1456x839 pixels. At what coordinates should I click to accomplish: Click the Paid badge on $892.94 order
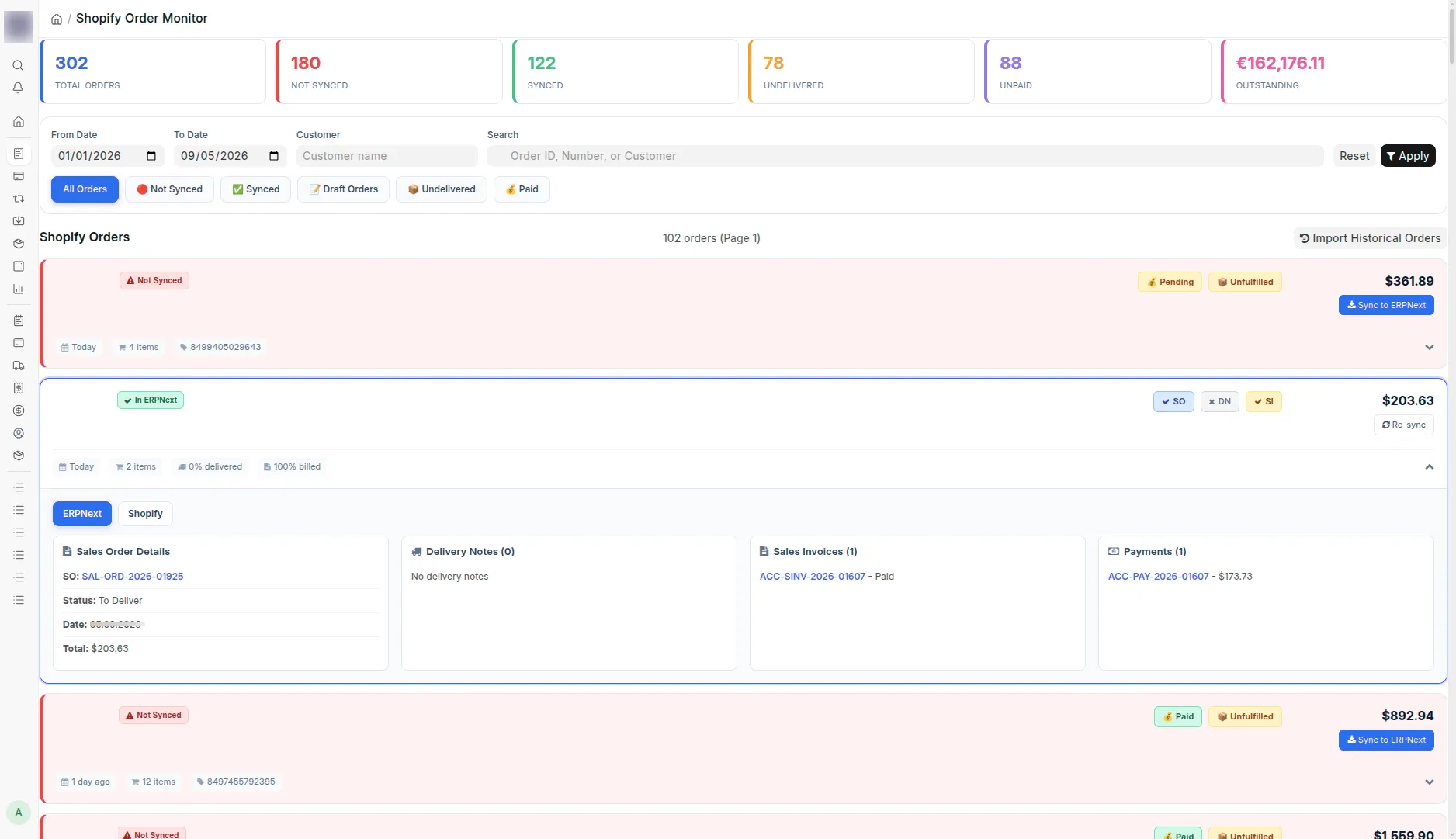pyautogui.click(x=1178, y=716)
